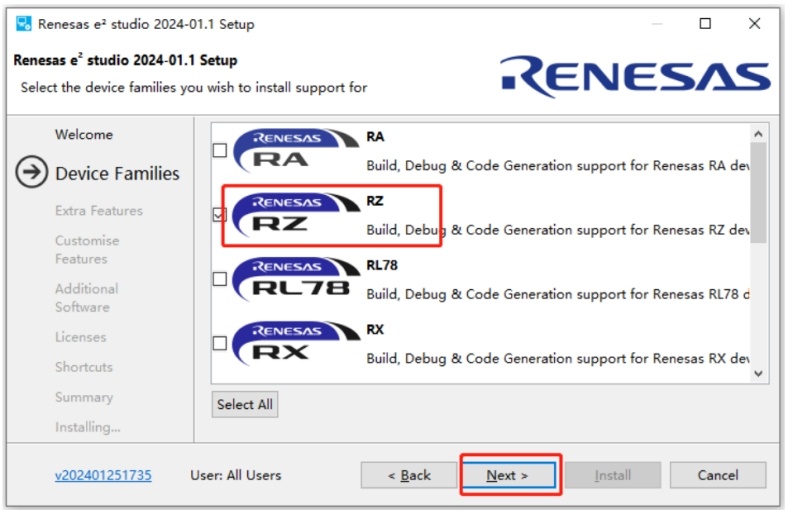
Task: Check the RX device family checkbox
Action: 220,343
